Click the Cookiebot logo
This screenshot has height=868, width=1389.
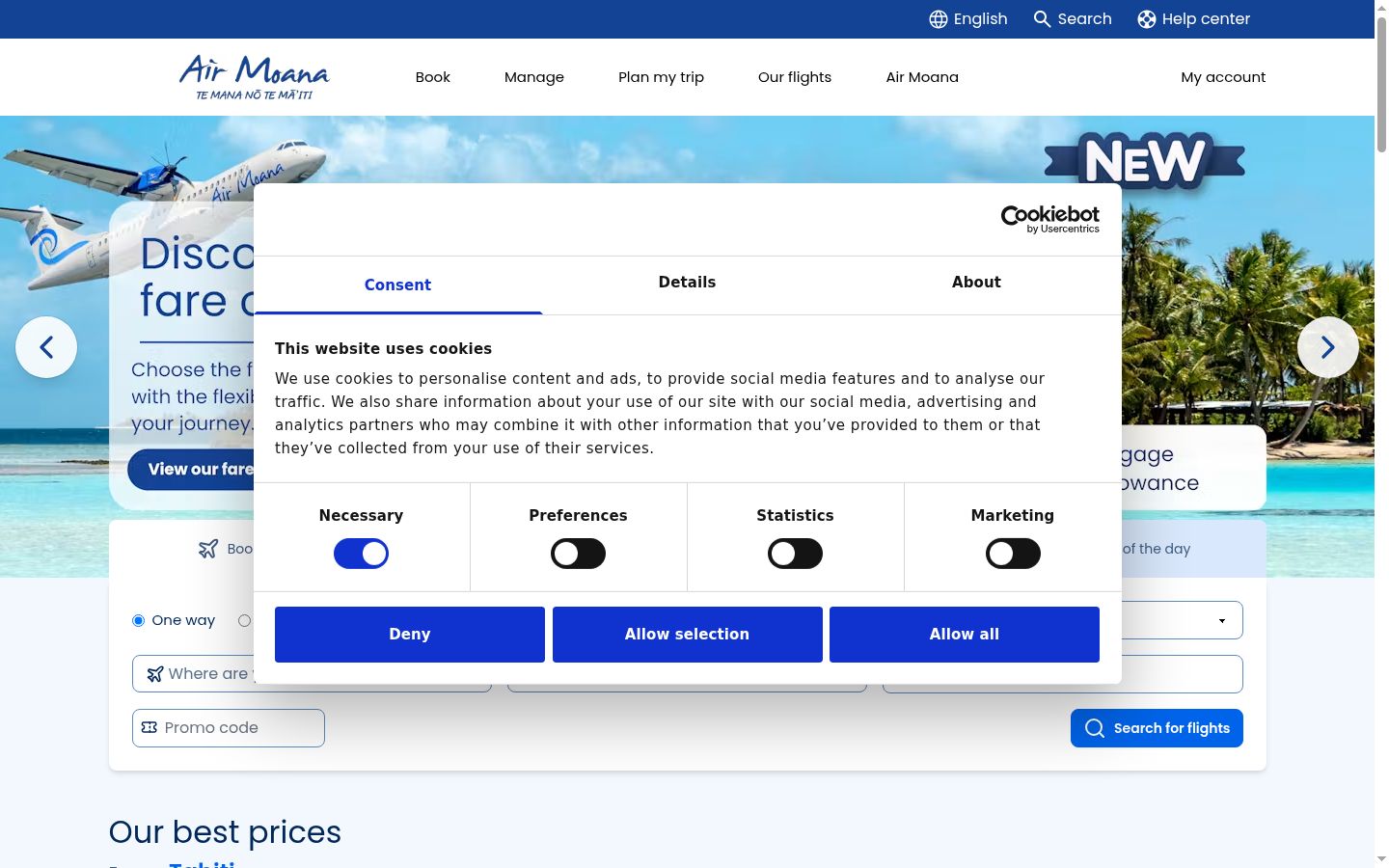point(1050,219)
